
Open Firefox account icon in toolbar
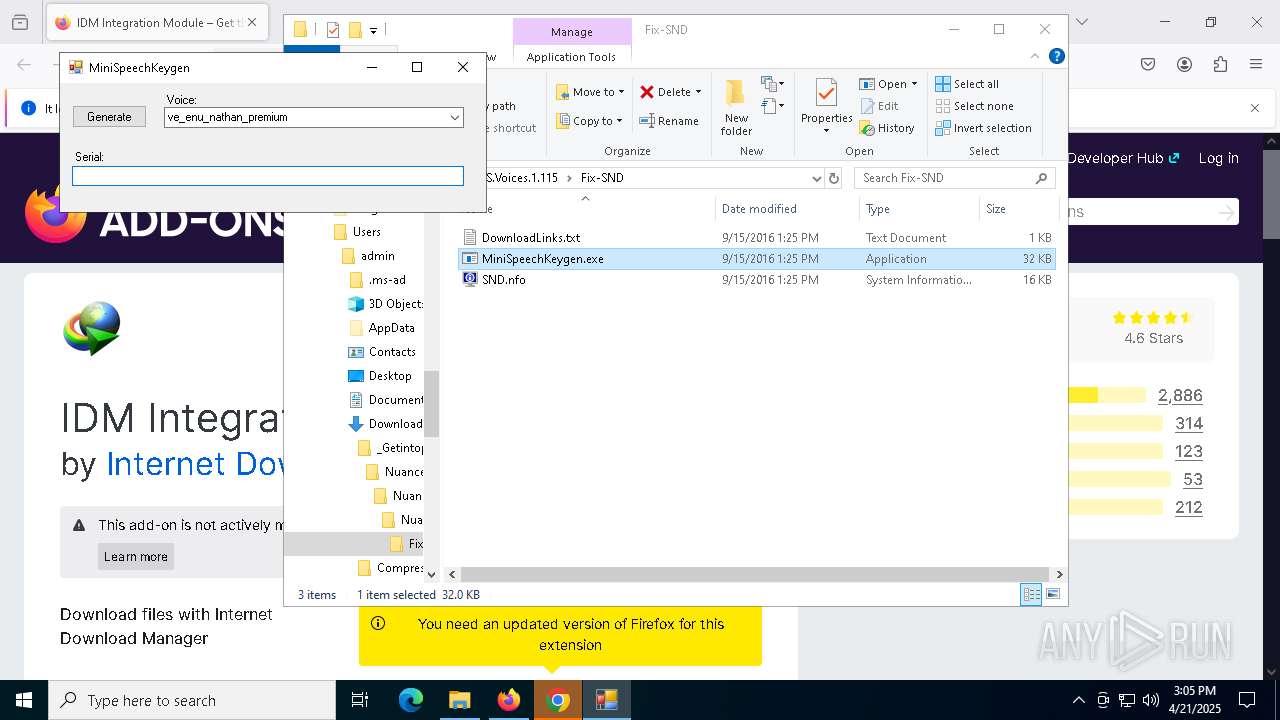(x=1184, y=65)
